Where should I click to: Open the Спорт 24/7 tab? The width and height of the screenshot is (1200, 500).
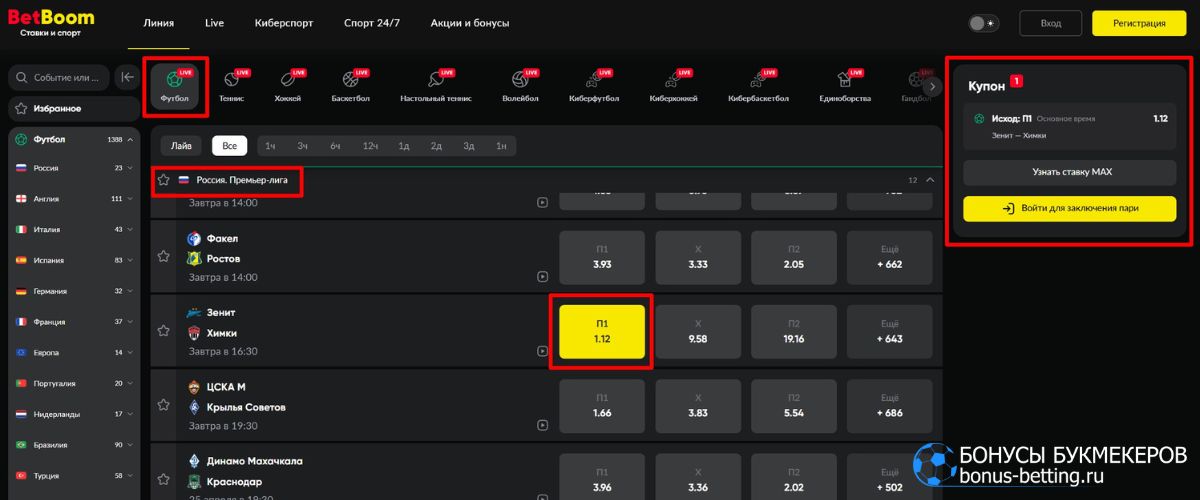[372, 22]
